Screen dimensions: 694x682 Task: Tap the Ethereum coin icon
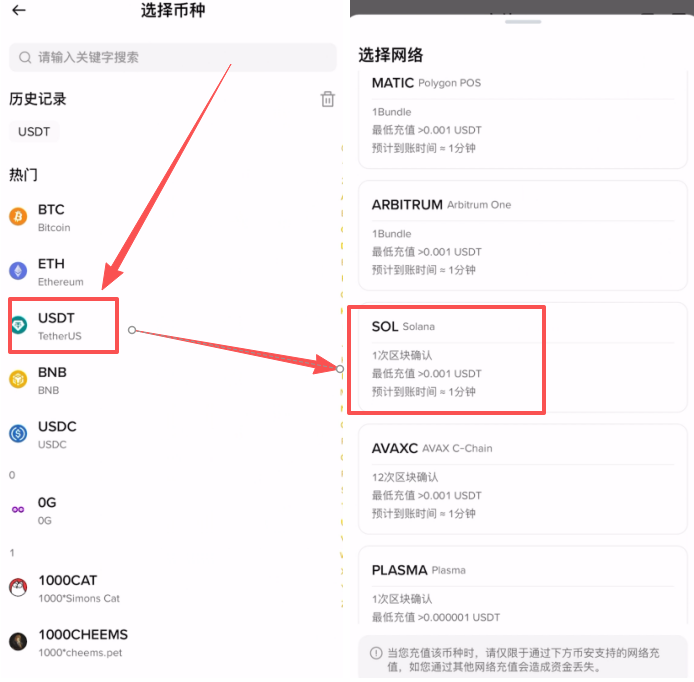tap(18, 271)
